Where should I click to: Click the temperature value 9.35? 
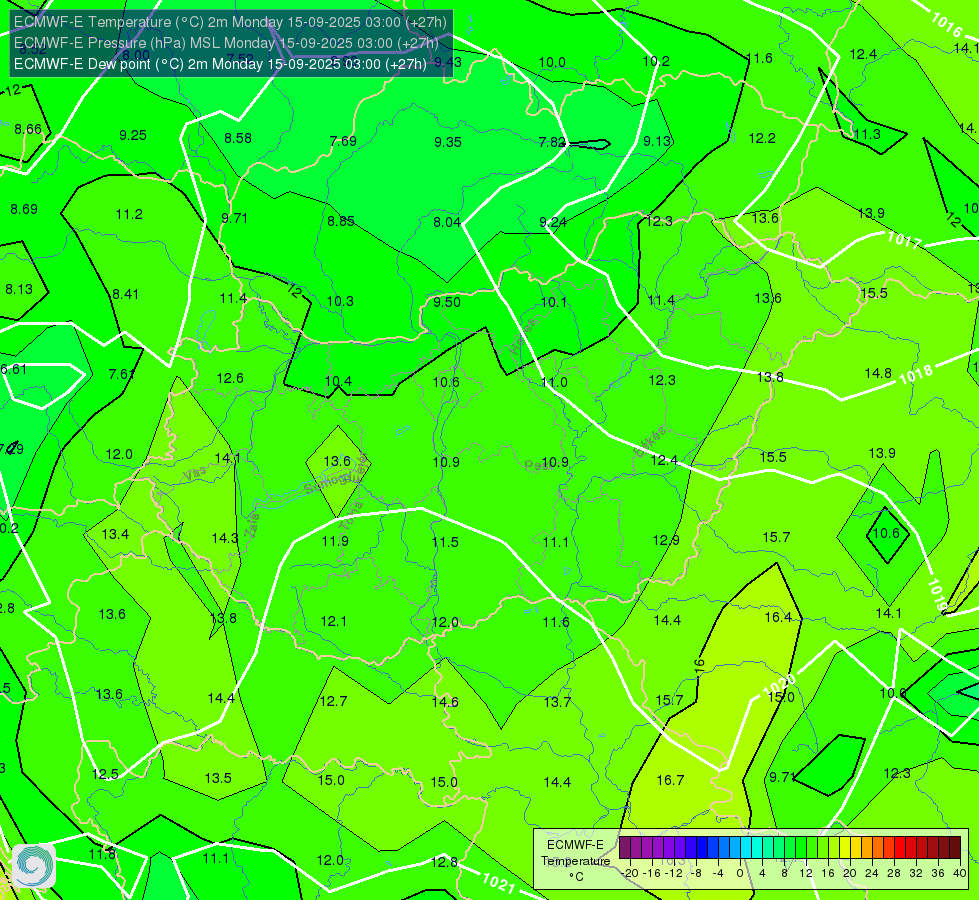[448, 142]
